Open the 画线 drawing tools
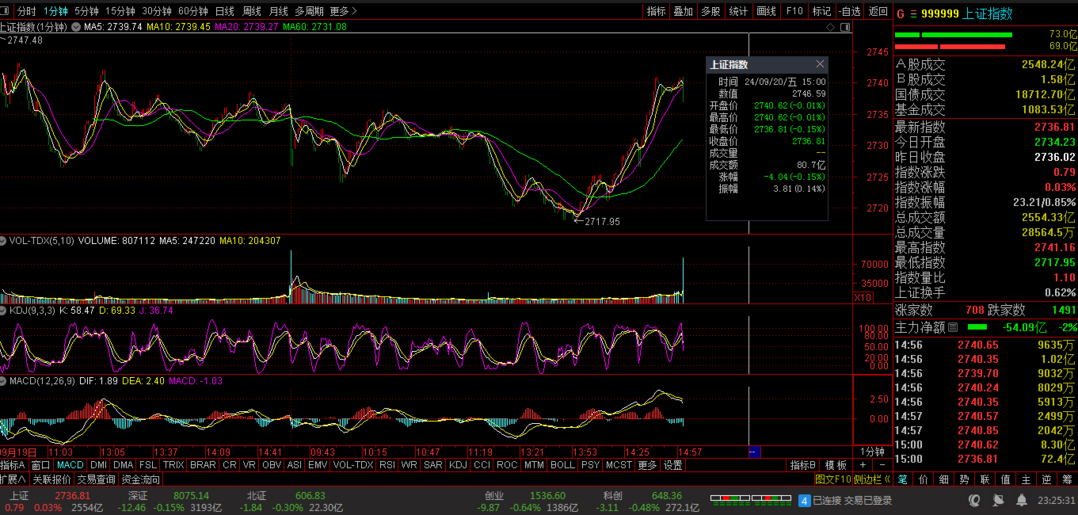This screenshot has width=1078, height=515. pos(767,11)
